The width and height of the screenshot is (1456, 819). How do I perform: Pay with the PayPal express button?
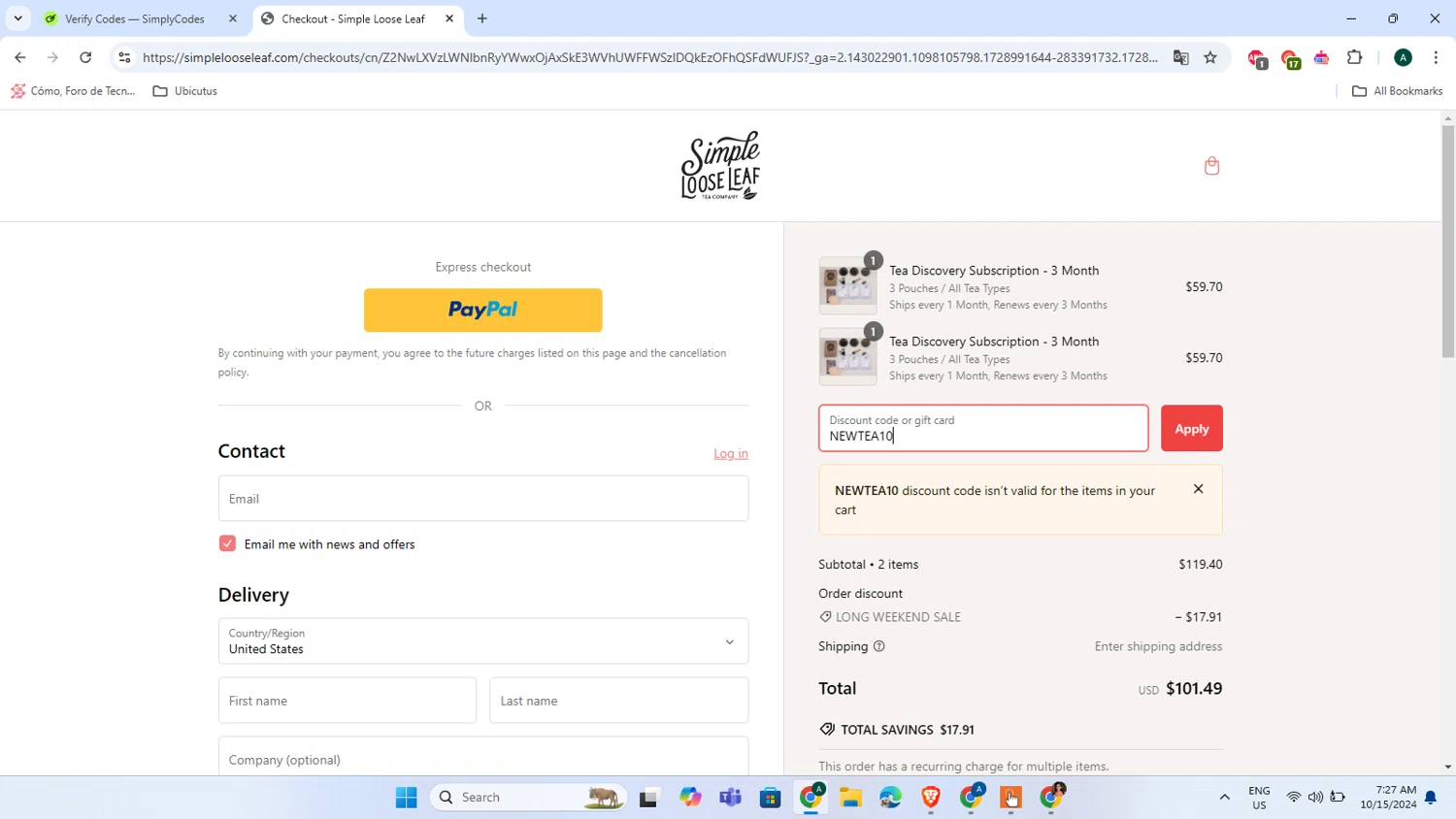(x=482, y=310)
